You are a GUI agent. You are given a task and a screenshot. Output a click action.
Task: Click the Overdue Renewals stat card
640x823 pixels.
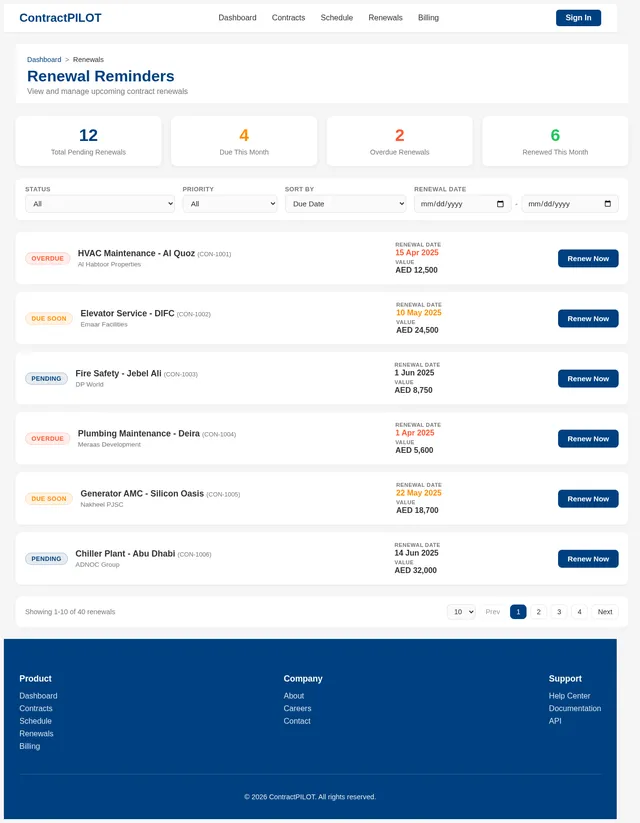[x=400, y=141]
